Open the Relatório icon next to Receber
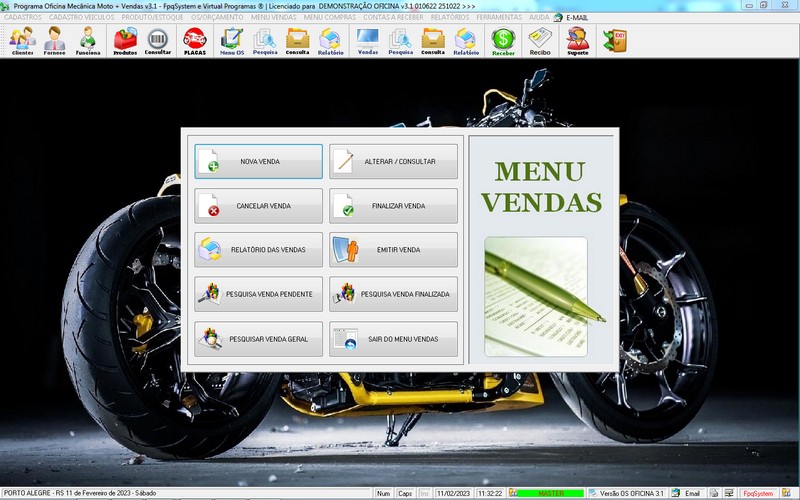Screen dimensions: 800x500 (466, 41)
